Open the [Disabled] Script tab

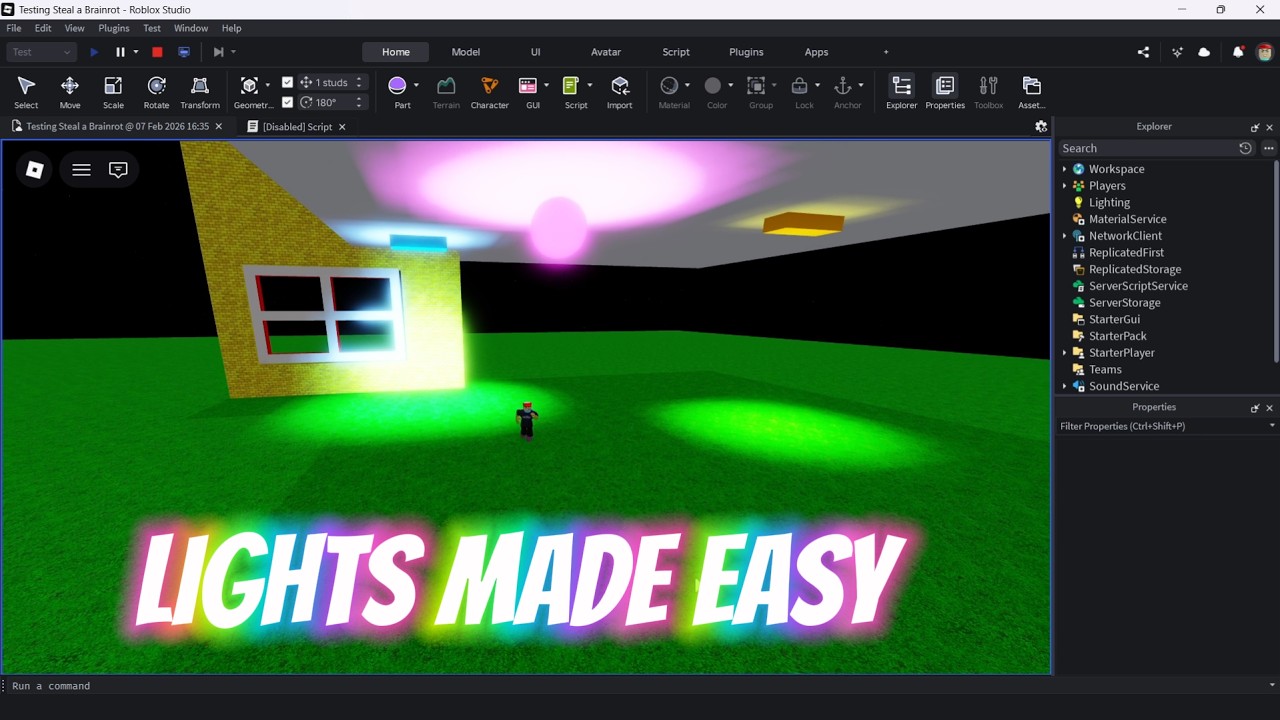click(296, 126)
